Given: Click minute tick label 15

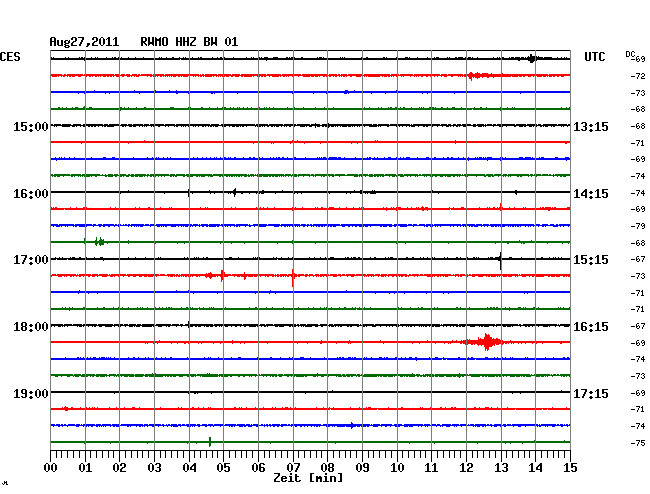Looking at the screenshot, I should (570, 467).
